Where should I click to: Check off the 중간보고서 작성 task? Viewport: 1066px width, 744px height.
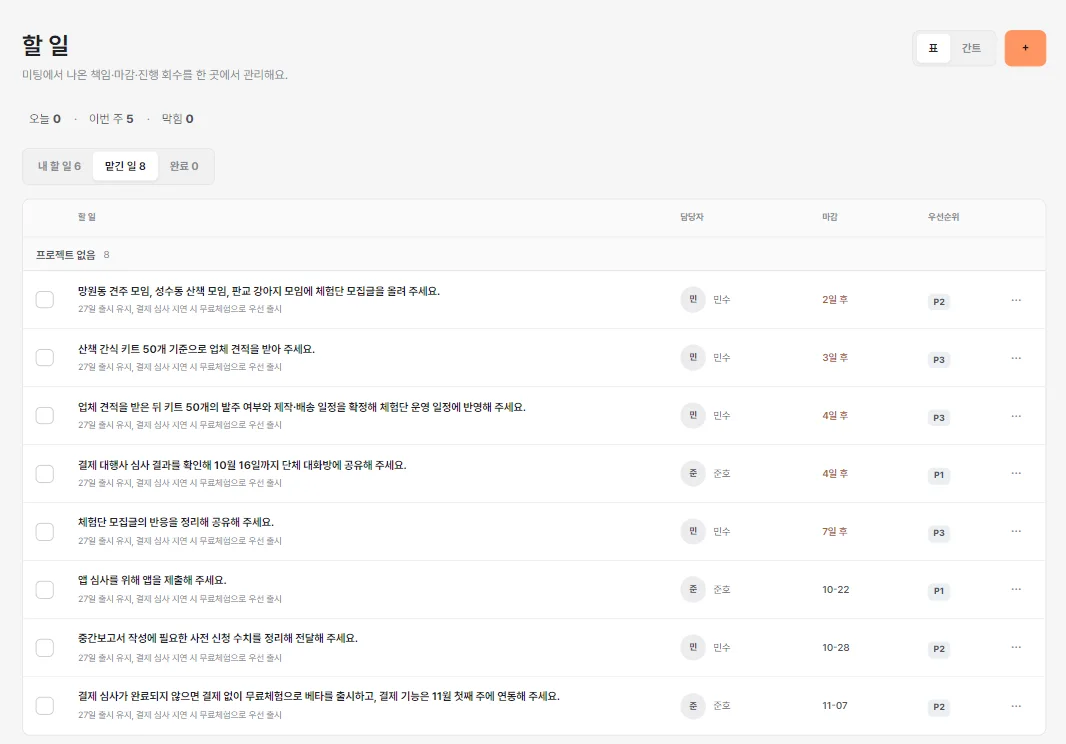point(45,647)
